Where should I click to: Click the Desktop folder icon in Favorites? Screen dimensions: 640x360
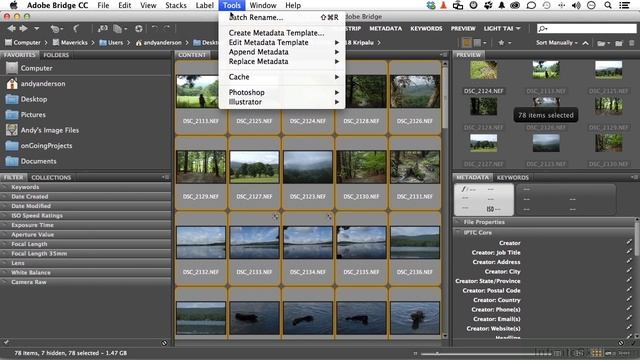(x=12, y=99)
